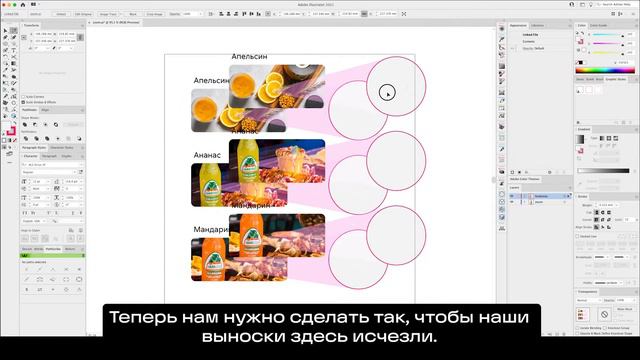The width and height of the screenshot is (640, 360).
Task: Click the Crop Image button
Action: click(x=155, y=14)
